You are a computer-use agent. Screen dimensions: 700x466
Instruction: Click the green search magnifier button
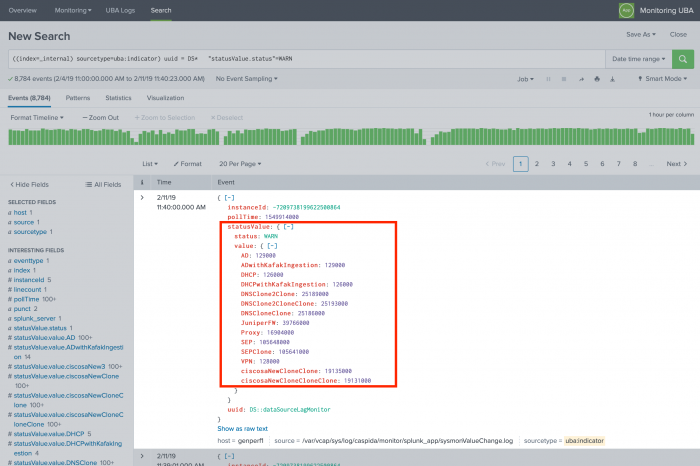tap(683, 59)
